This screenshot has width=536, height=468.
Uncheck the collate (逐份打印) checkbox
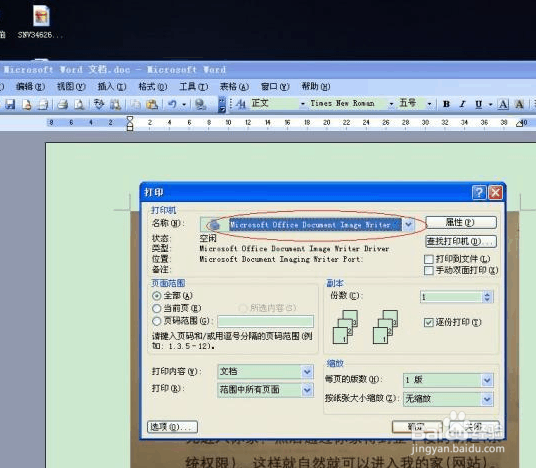428,322
